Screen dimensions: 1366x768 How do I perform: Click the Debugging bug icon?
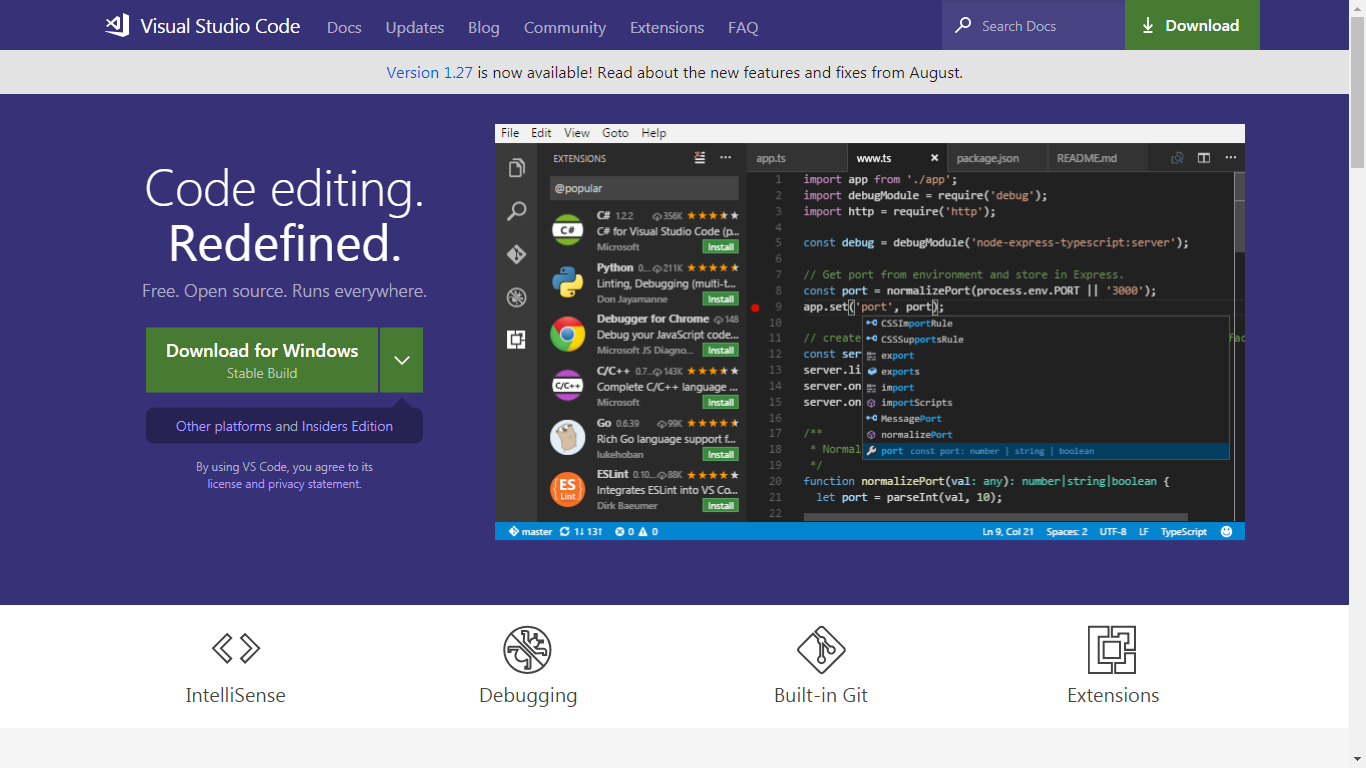[x=527, y=650]
